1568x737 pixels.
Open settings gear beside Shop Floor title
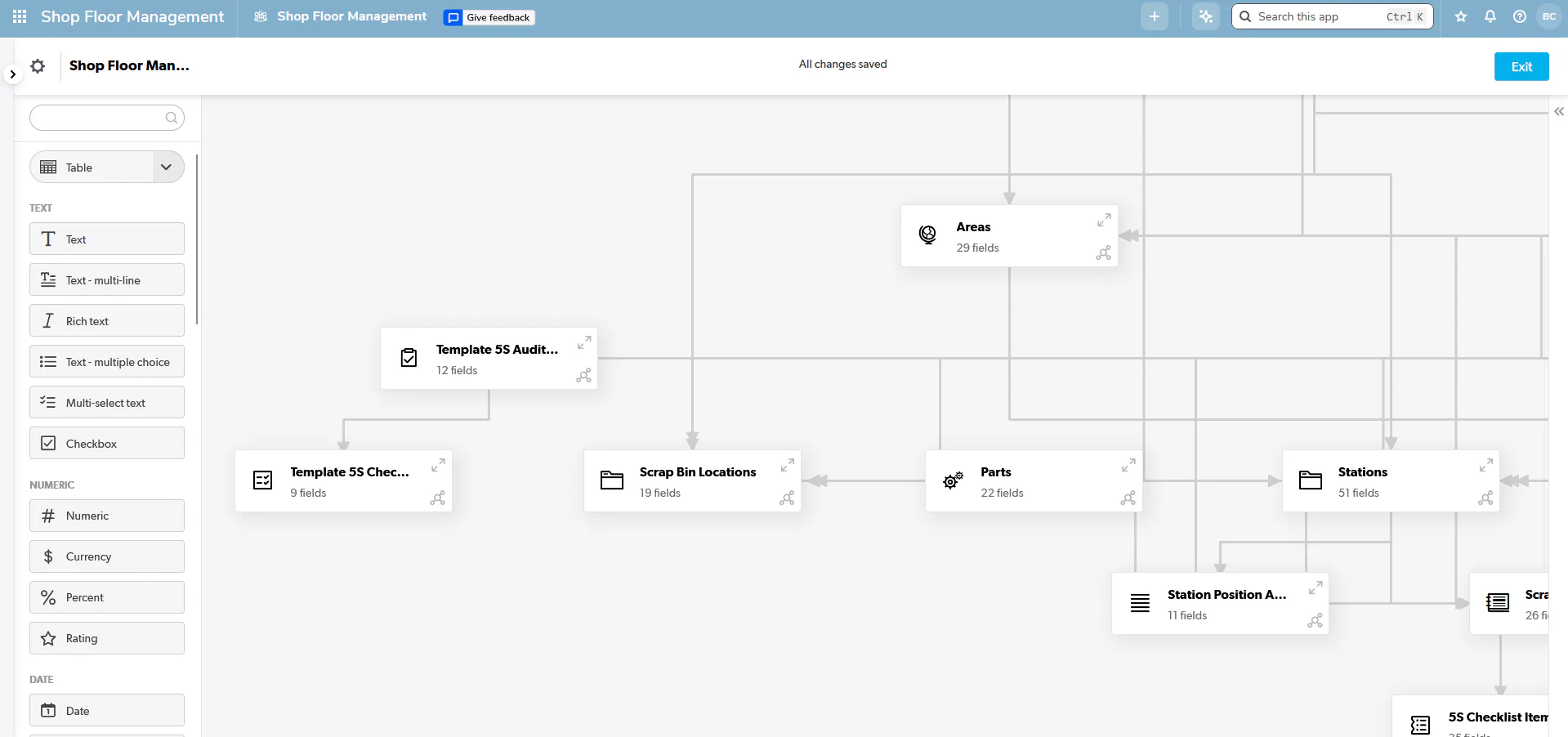click(x=38, y=66)
